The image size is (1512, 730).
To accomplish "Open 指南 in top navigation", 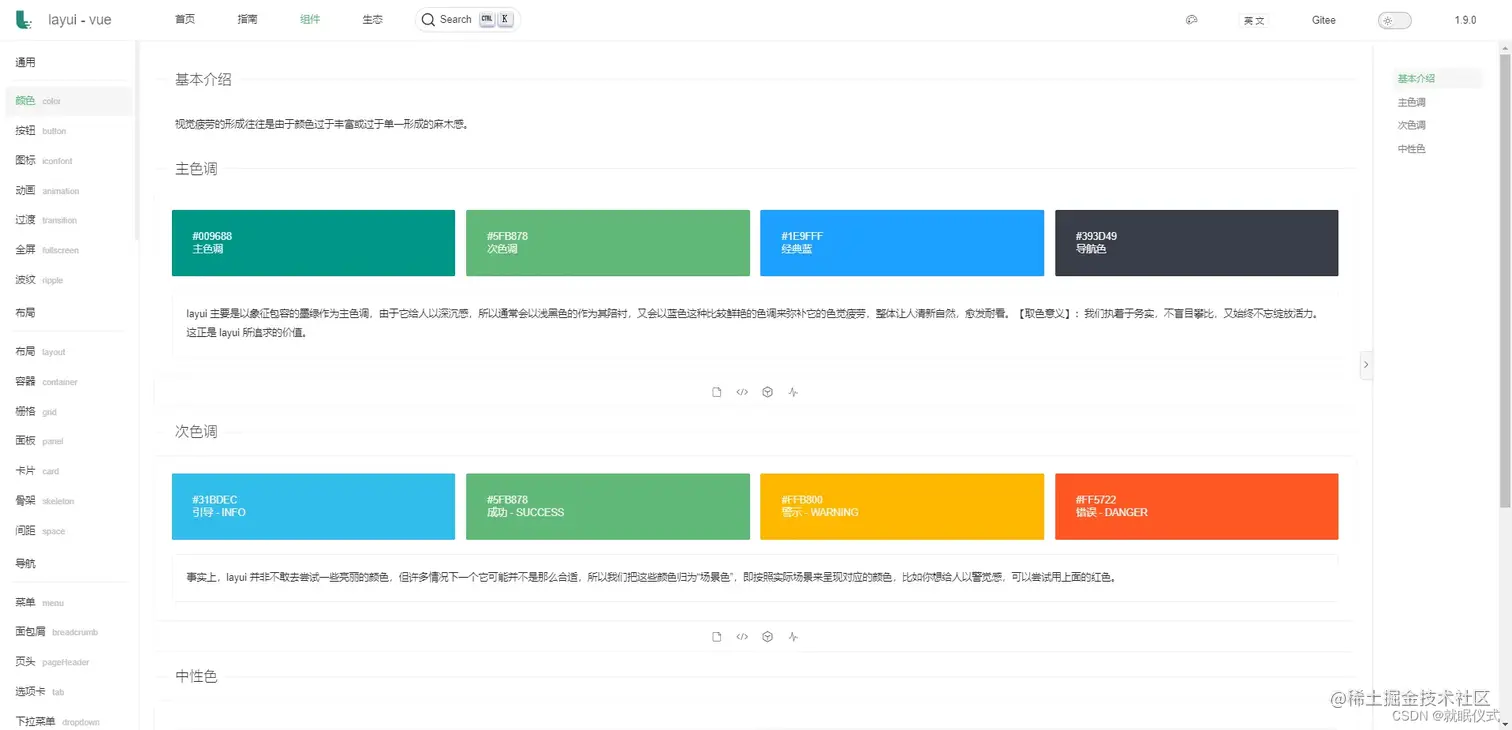I will point(247,20).
